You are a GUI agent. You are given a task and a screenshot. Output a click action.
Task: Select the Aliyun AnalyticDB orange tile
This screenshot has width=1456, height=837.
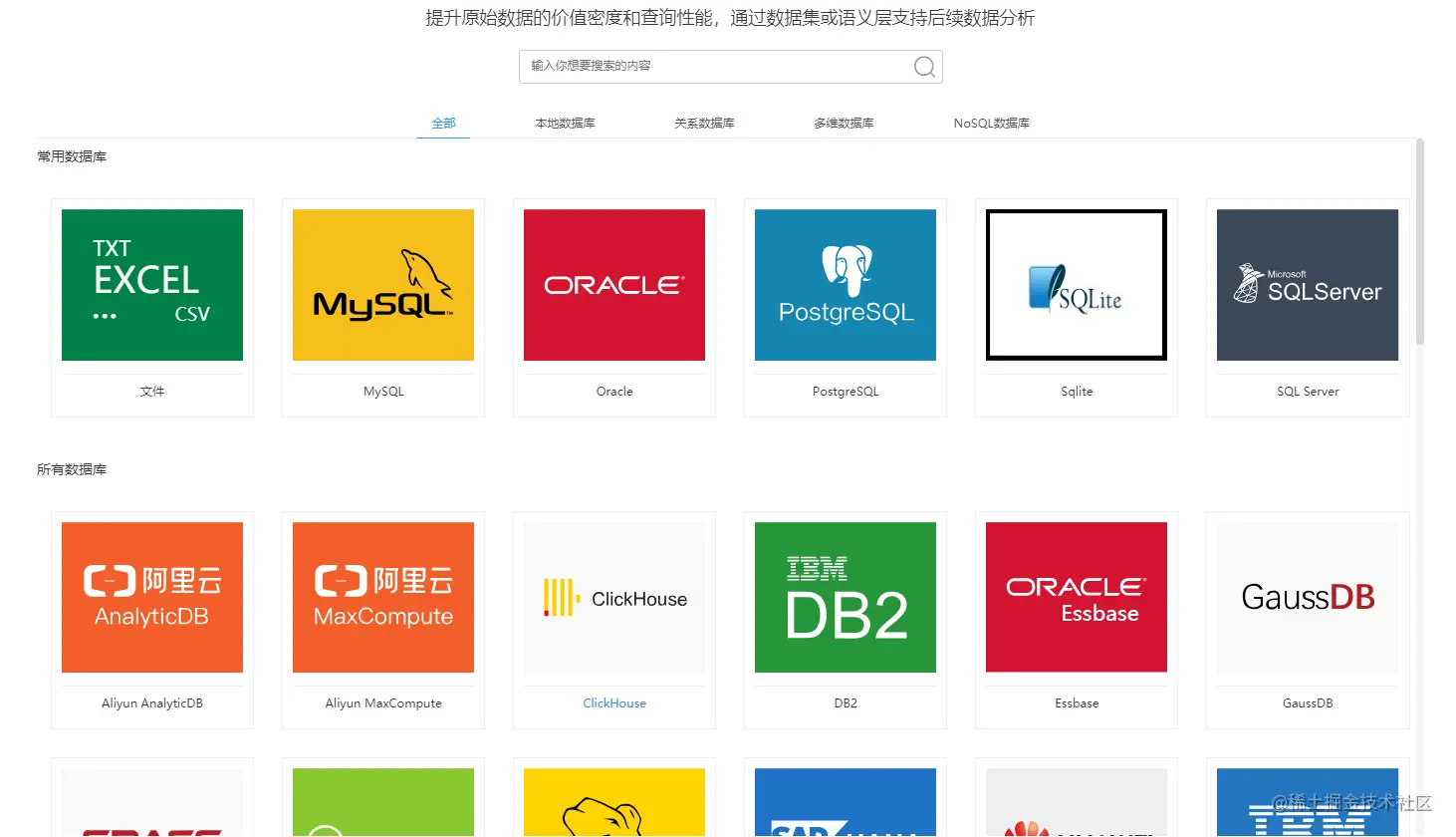[x=152, y=597]
